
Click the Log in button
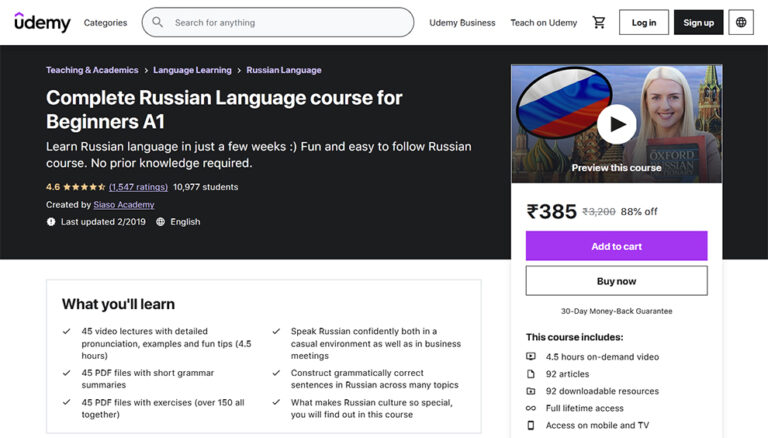tap(644, 22)
